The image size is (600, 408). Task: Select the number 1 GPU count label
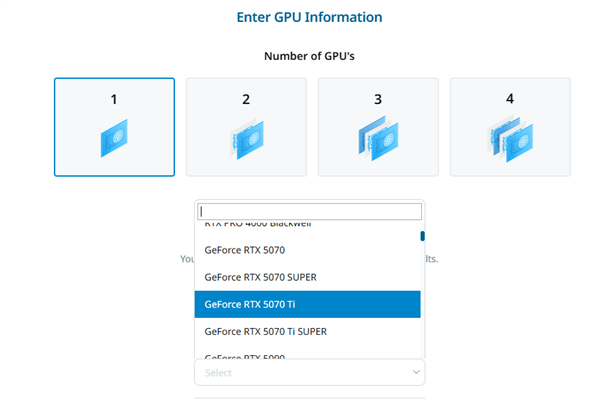pos(114,100)
